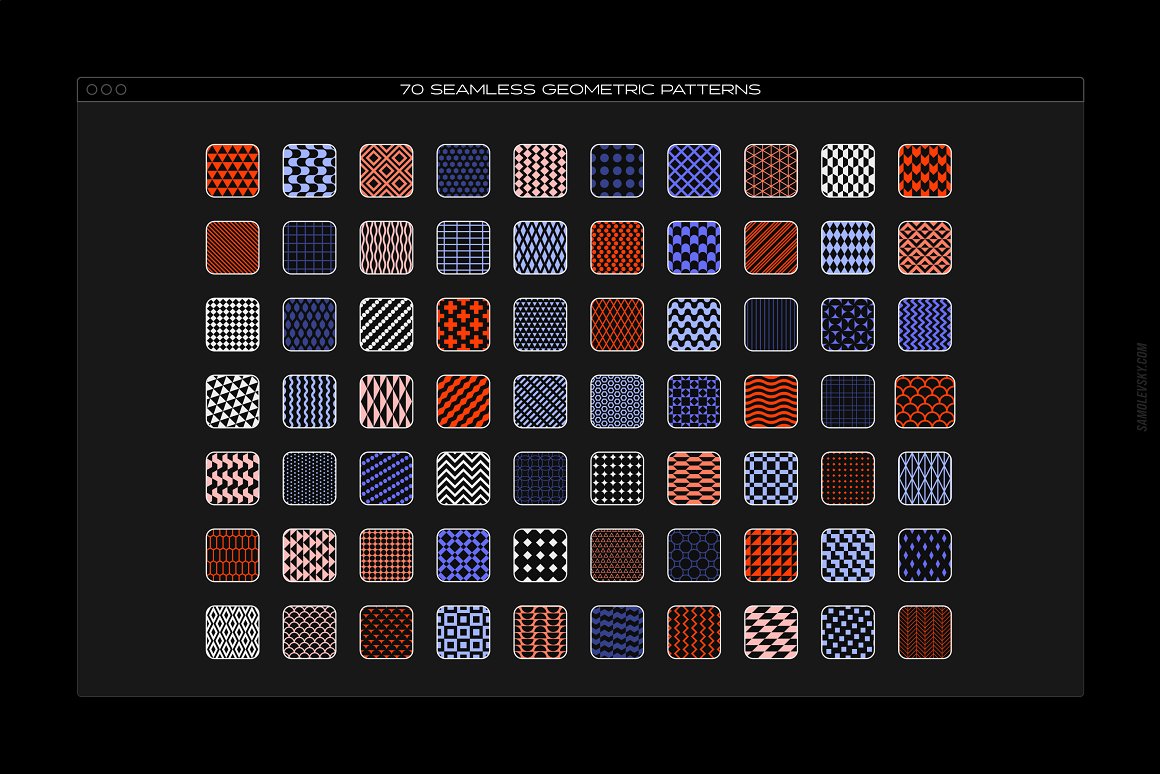Choose the white and black chevron zigzag pattern

pyautogui.click(x=463, y=479)
